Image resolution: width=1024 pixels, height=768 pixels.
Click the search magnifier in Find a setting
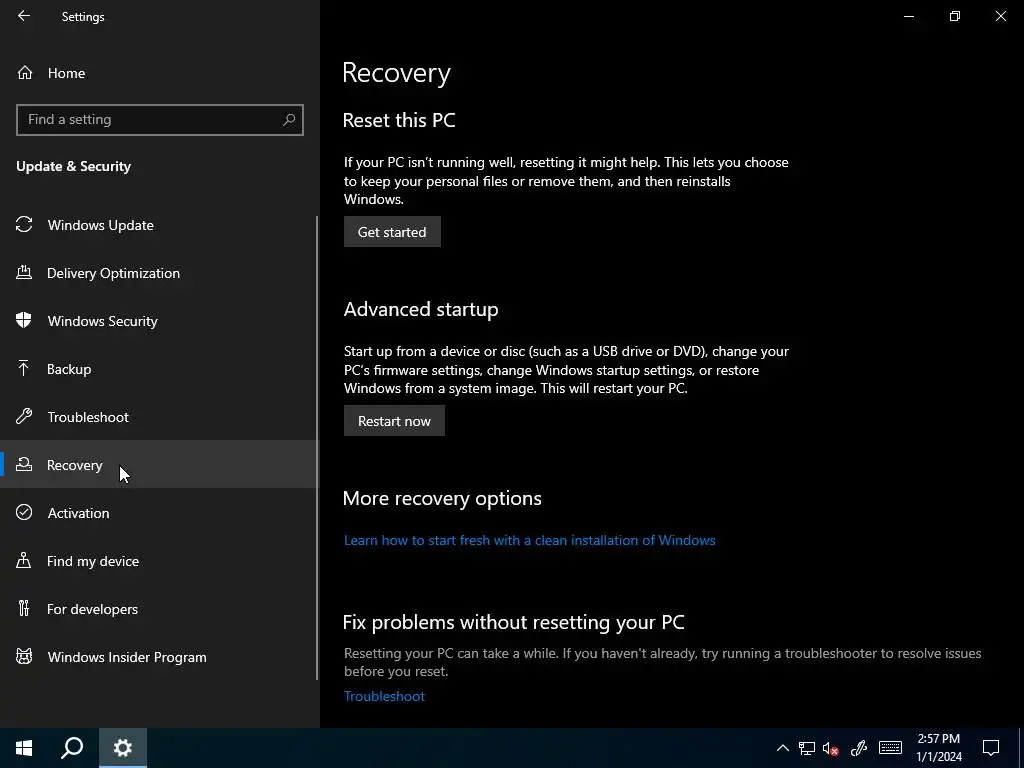click(289, 120)
